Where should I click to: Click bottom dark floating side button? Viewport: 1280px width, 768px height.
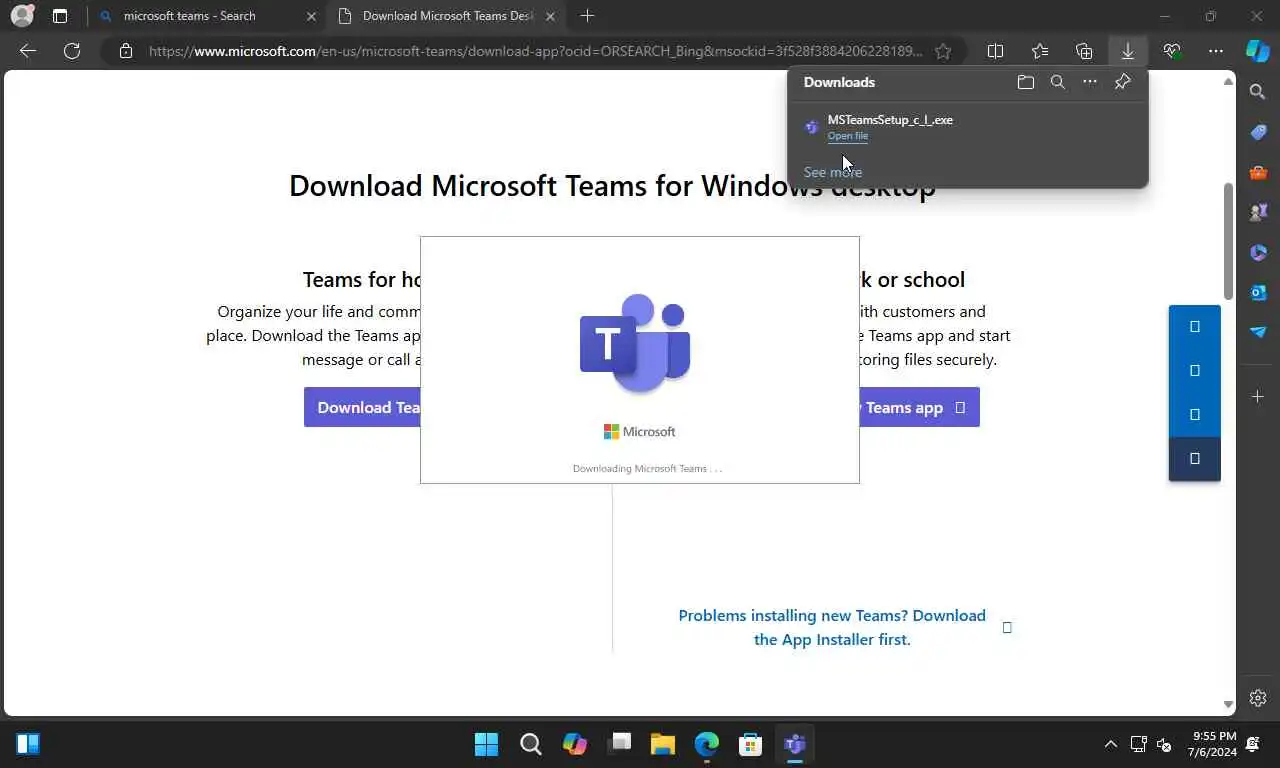(x=1195, y=459)
